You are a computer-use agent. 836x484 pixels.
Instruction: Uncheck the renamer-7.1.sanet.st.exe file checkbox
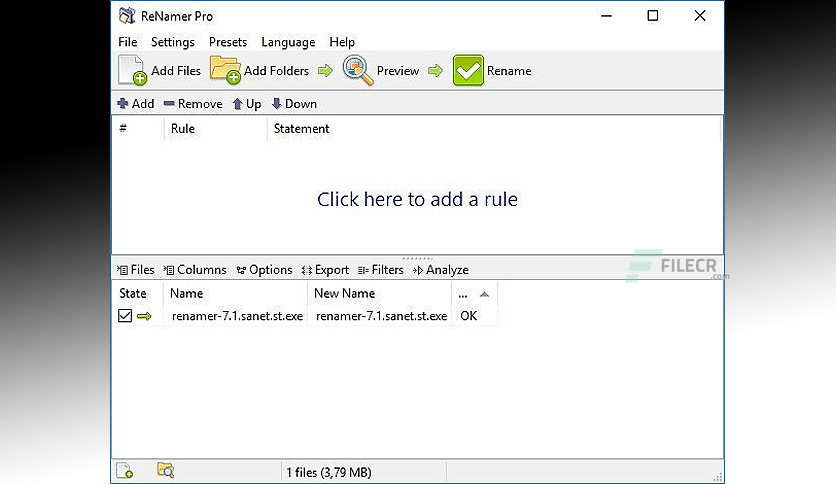pyautogui.click(x=125, y=316)
